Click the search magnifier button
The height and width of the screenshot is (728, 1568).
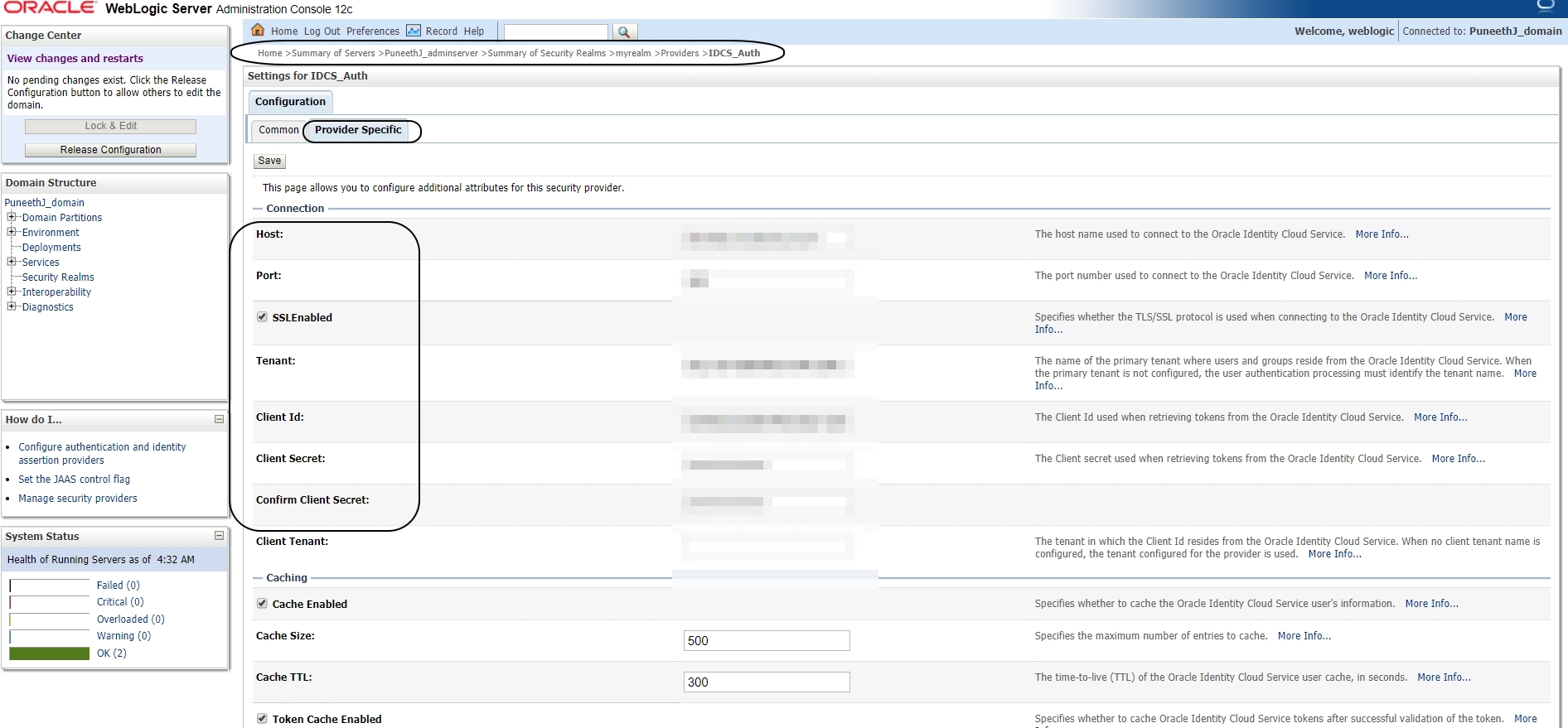click(624, 31)
